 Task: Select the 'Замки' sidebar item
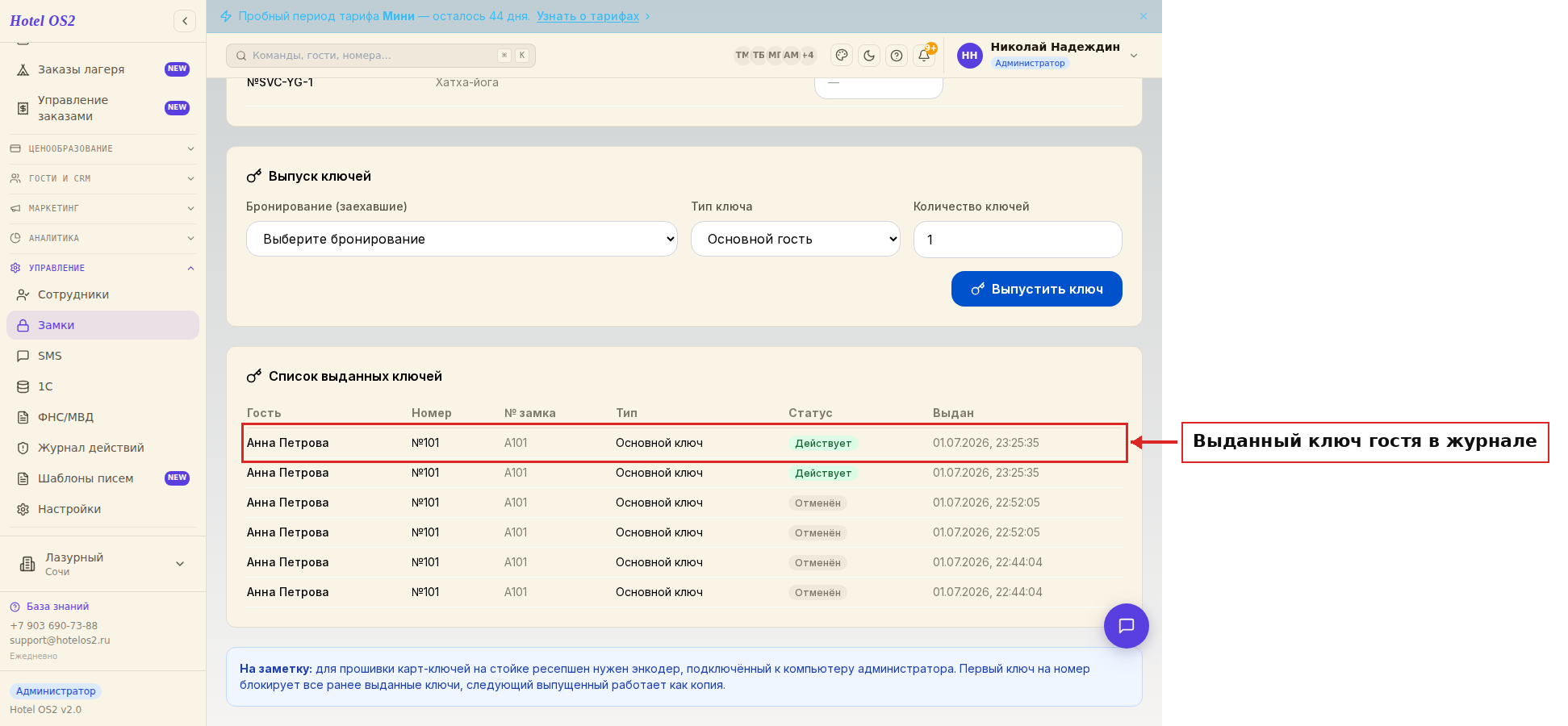point(103,325)
